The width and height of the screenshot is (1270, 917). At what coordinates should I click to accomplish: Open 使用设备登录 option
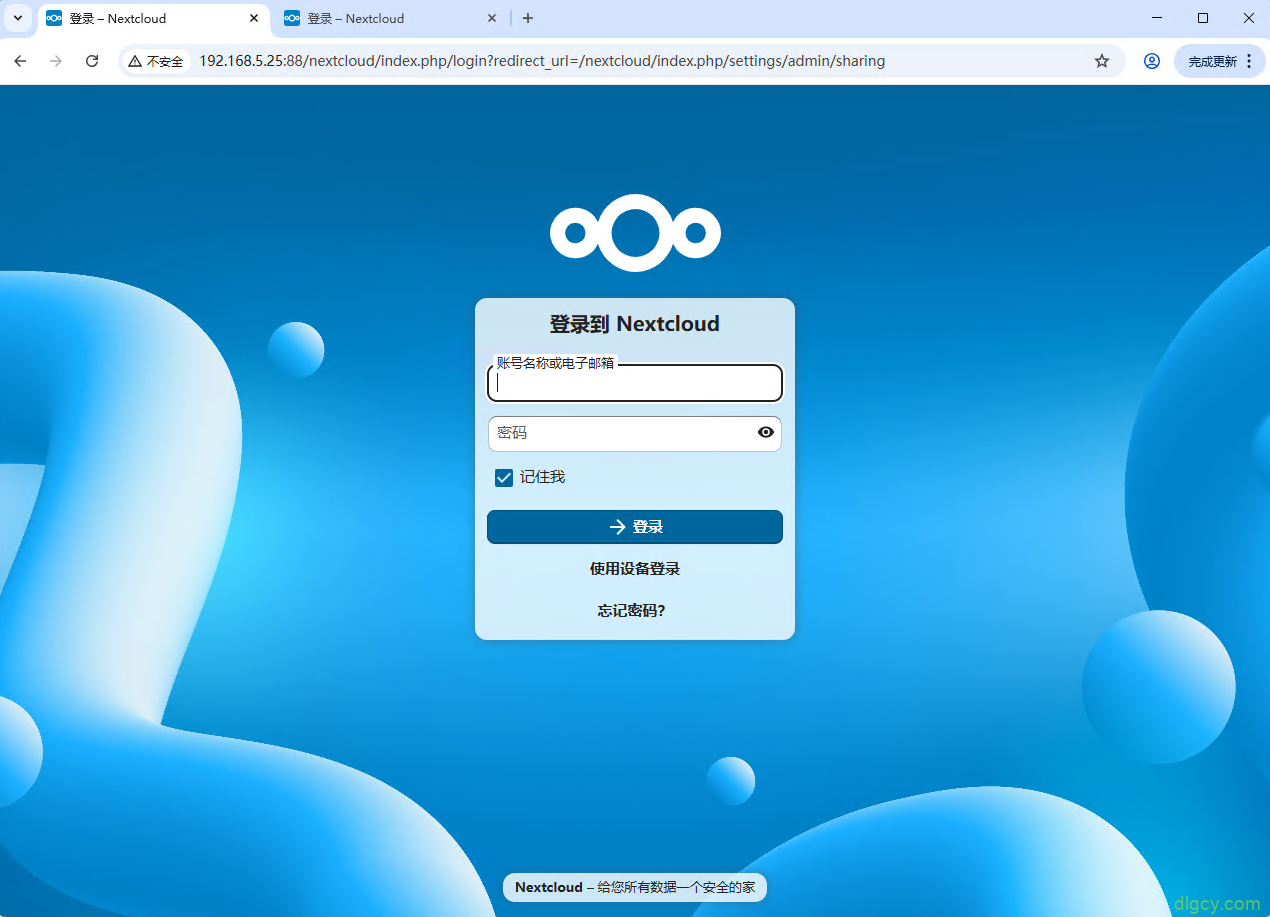click(x=635, y=569)
